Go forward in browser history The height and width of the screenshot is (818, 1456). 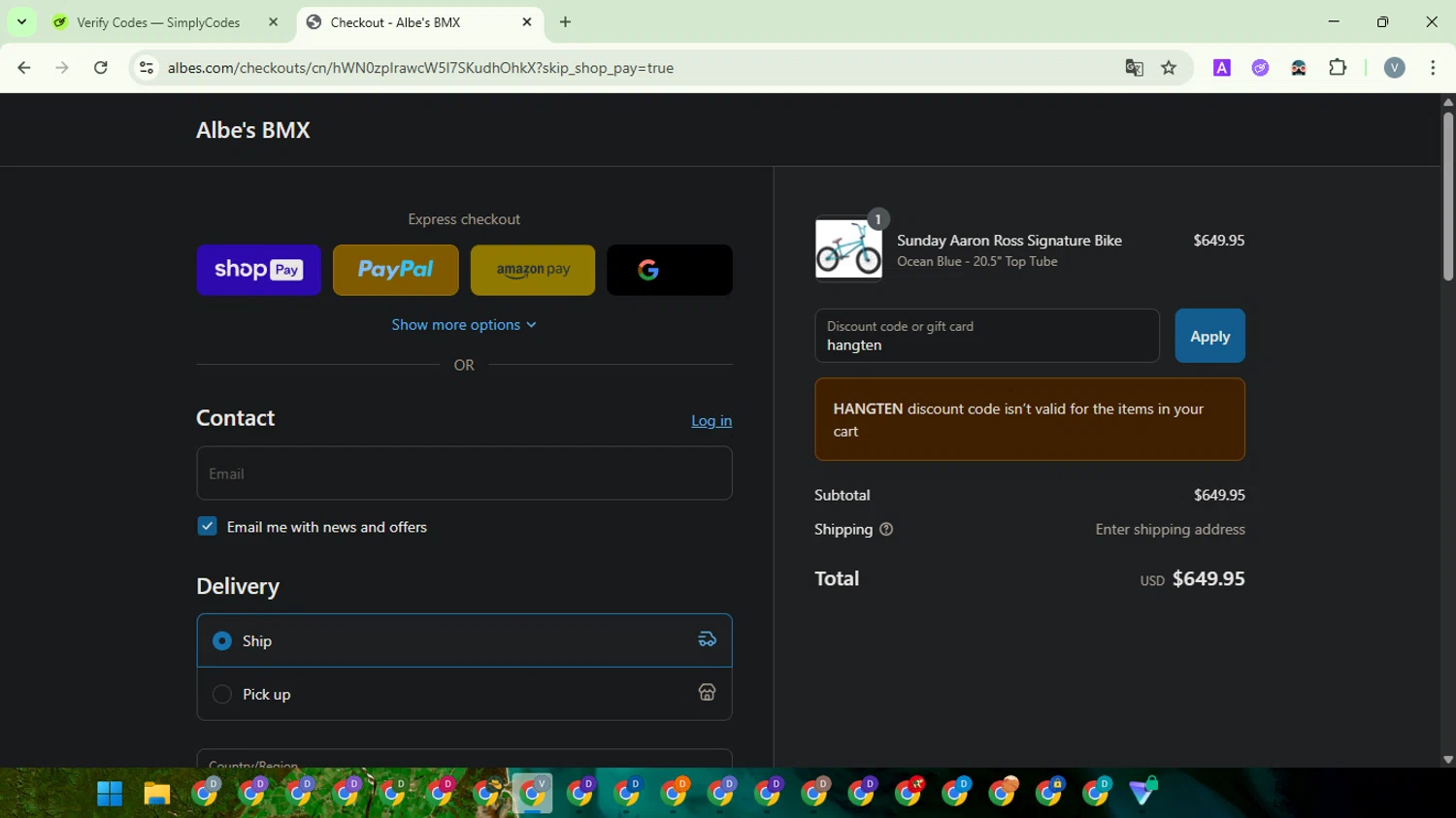tap(62, 68)
